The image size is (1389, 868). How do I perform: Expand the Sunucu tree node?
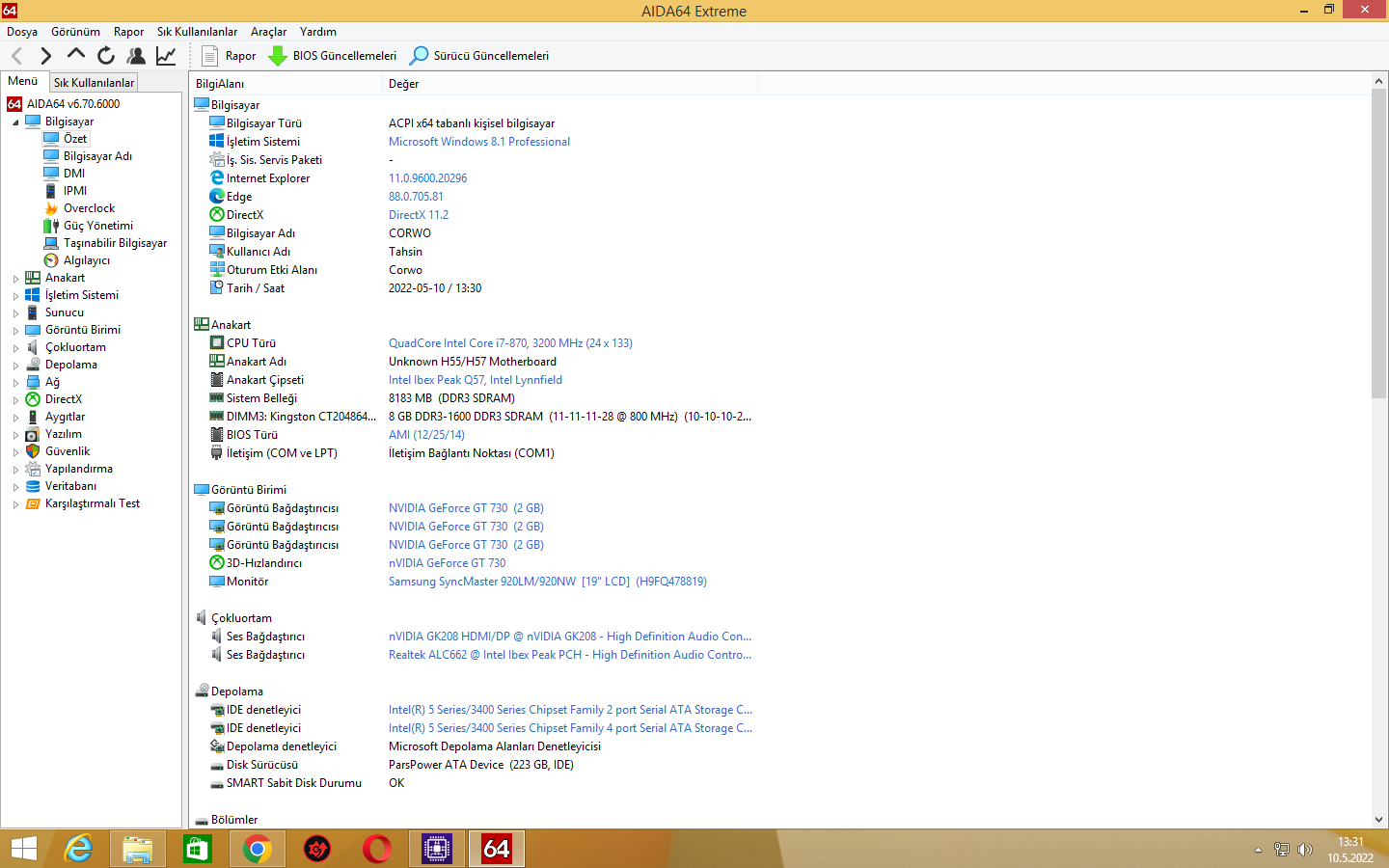(15, 313)
